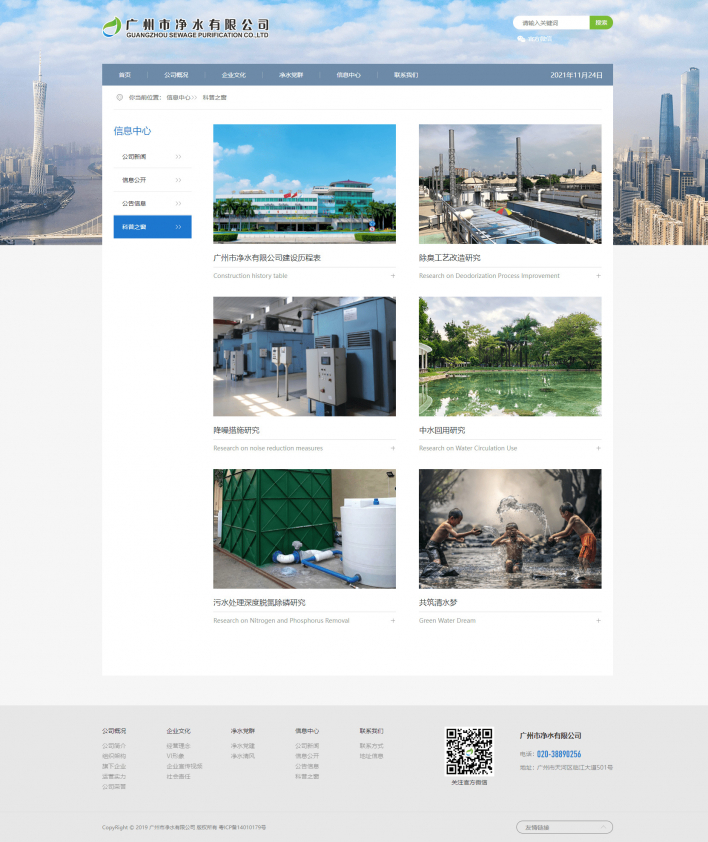The height and width of the screenshot is (842, 708).
Task: Click the plus icon beside Green Water Dream
Action: pyautogui.click(x=598, y=620)
